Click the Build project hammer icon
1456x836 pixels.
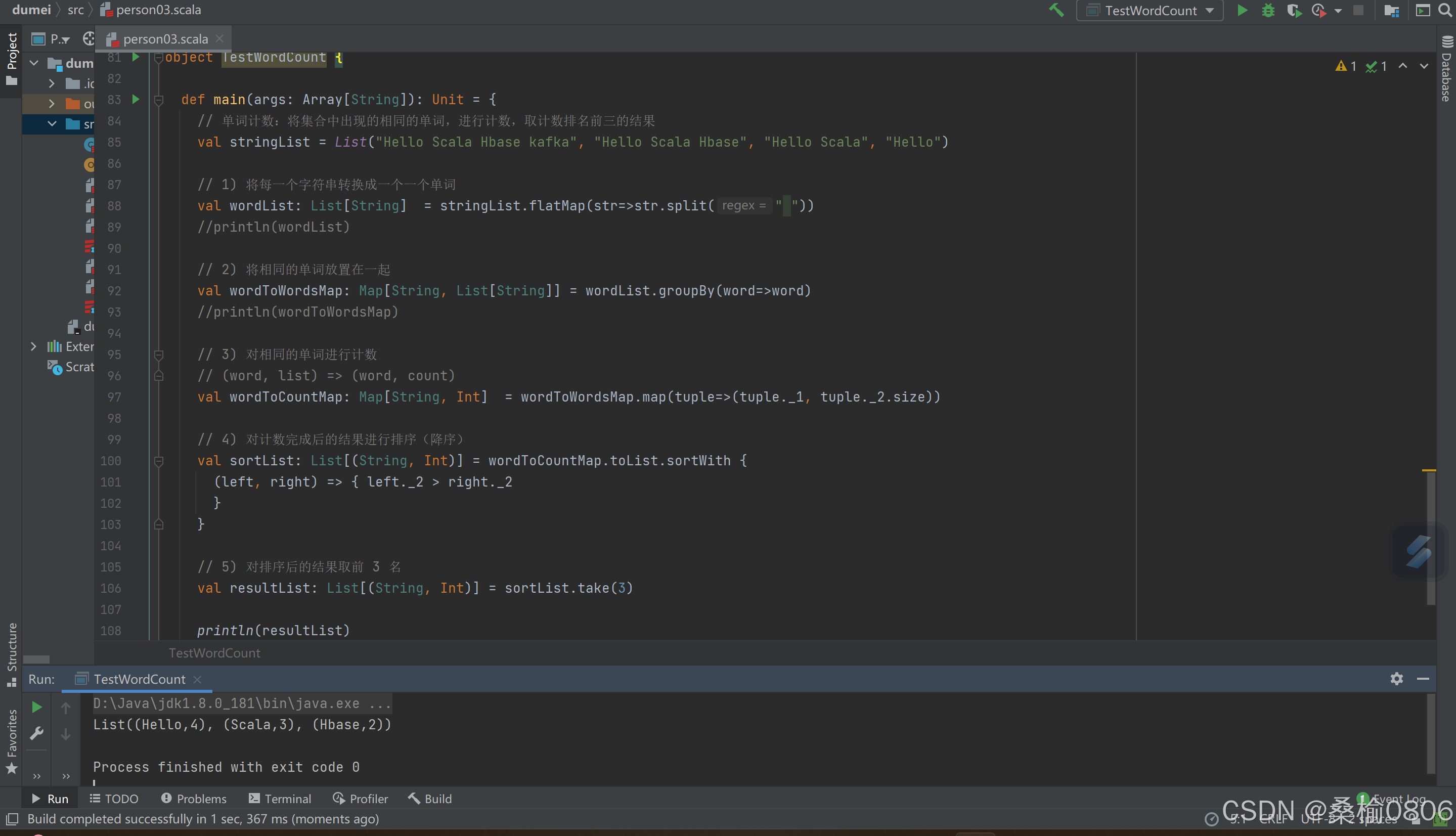click(x=1056, y=10)
